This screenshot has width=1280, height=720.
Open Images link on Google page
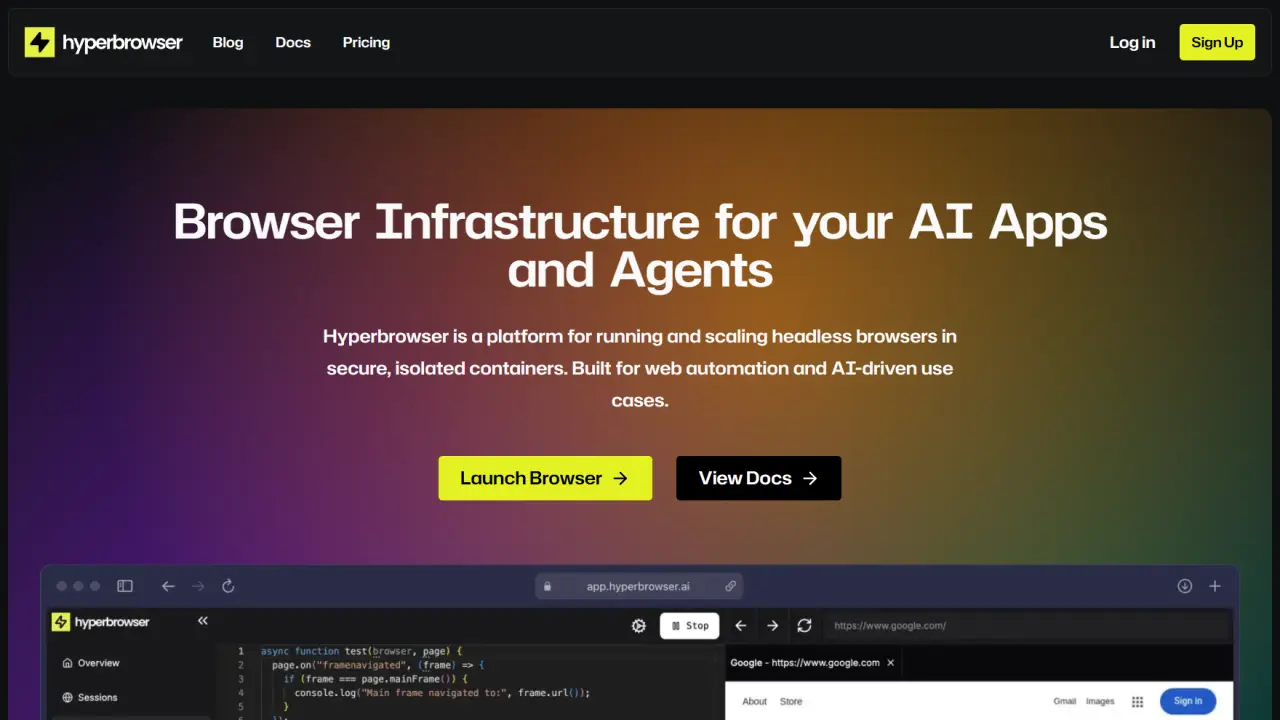[1100, 701]
